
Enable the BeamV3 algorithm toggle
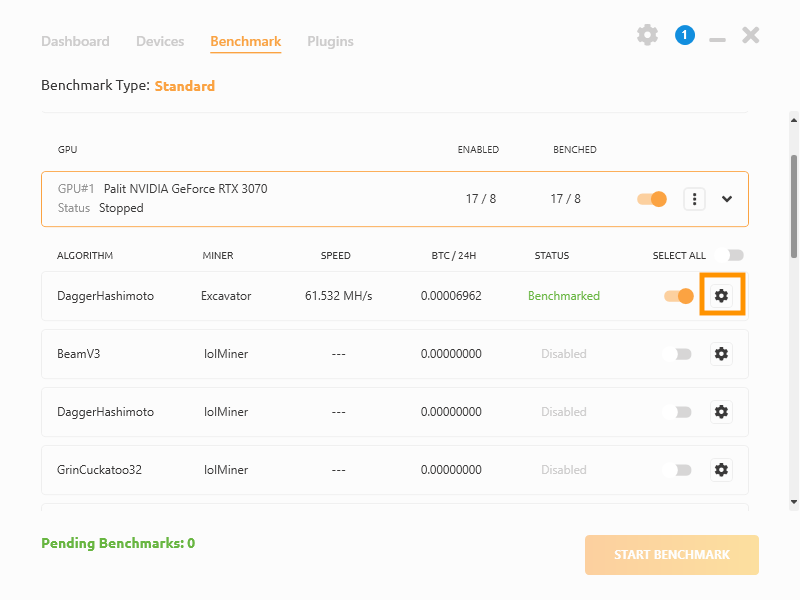point(678,353)
